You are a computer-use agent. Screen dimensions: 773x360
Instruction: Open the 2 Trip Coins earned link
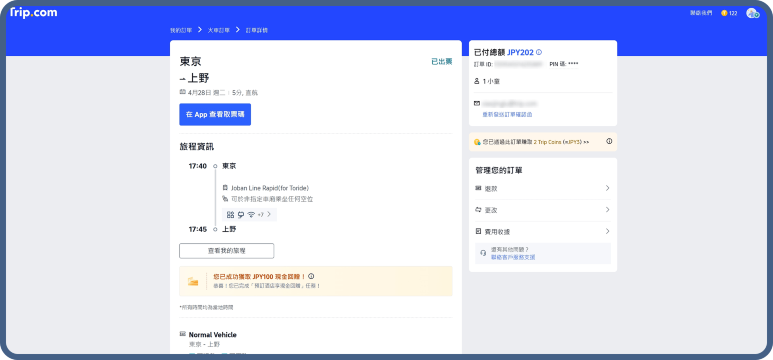coord(562,142)
